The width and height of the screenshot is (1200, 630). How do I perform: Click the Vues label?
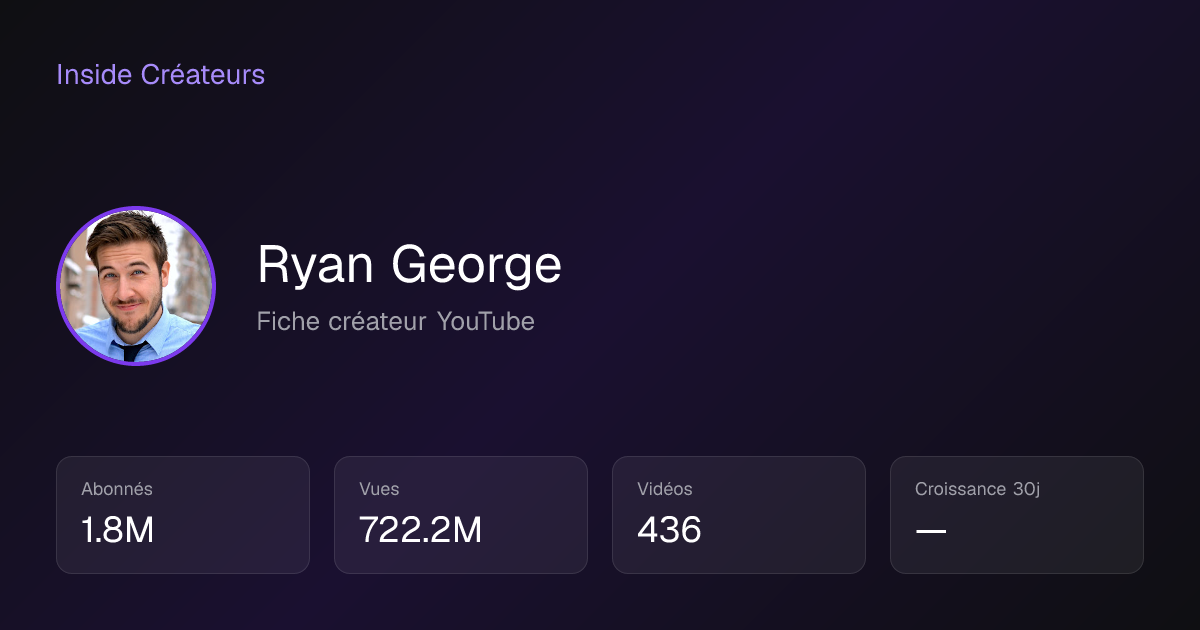pyautogui.click(x=379, y=489)
